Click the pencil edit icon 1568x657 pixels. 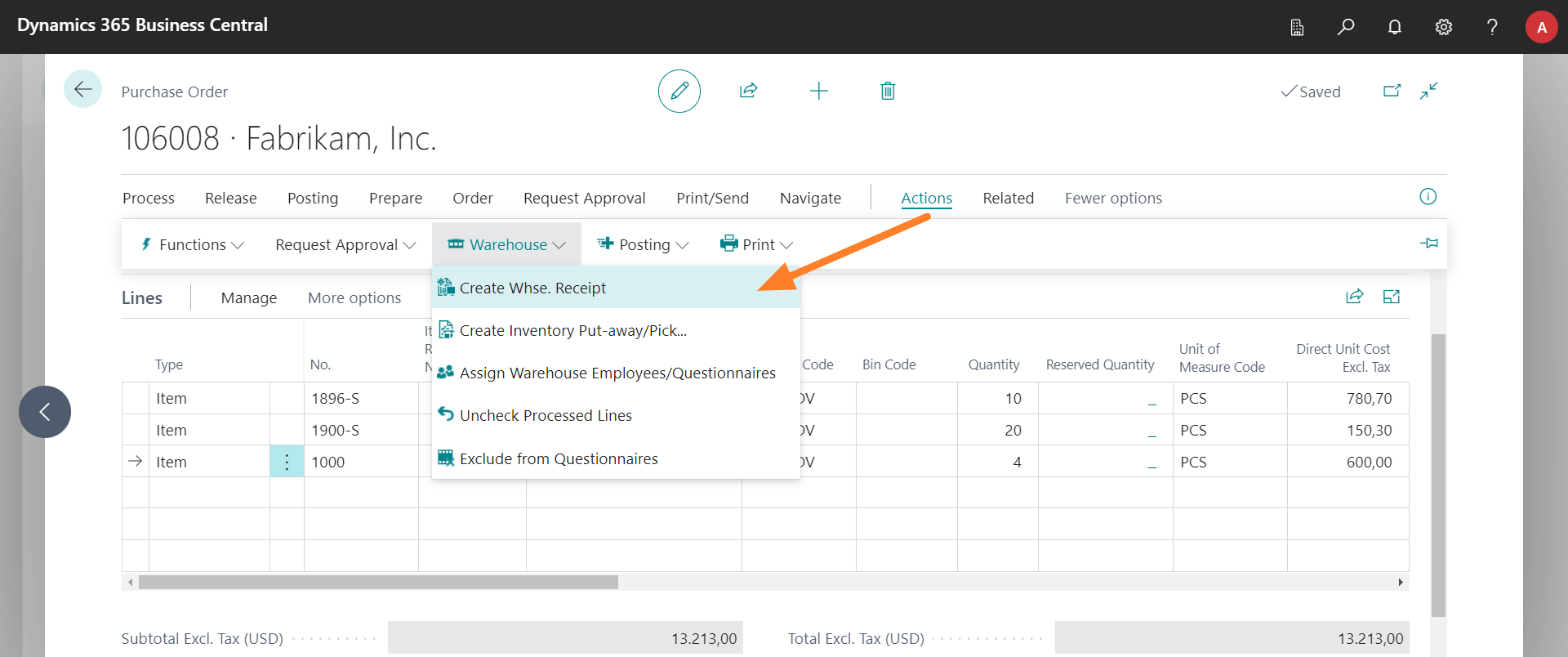tap(679, 91)
